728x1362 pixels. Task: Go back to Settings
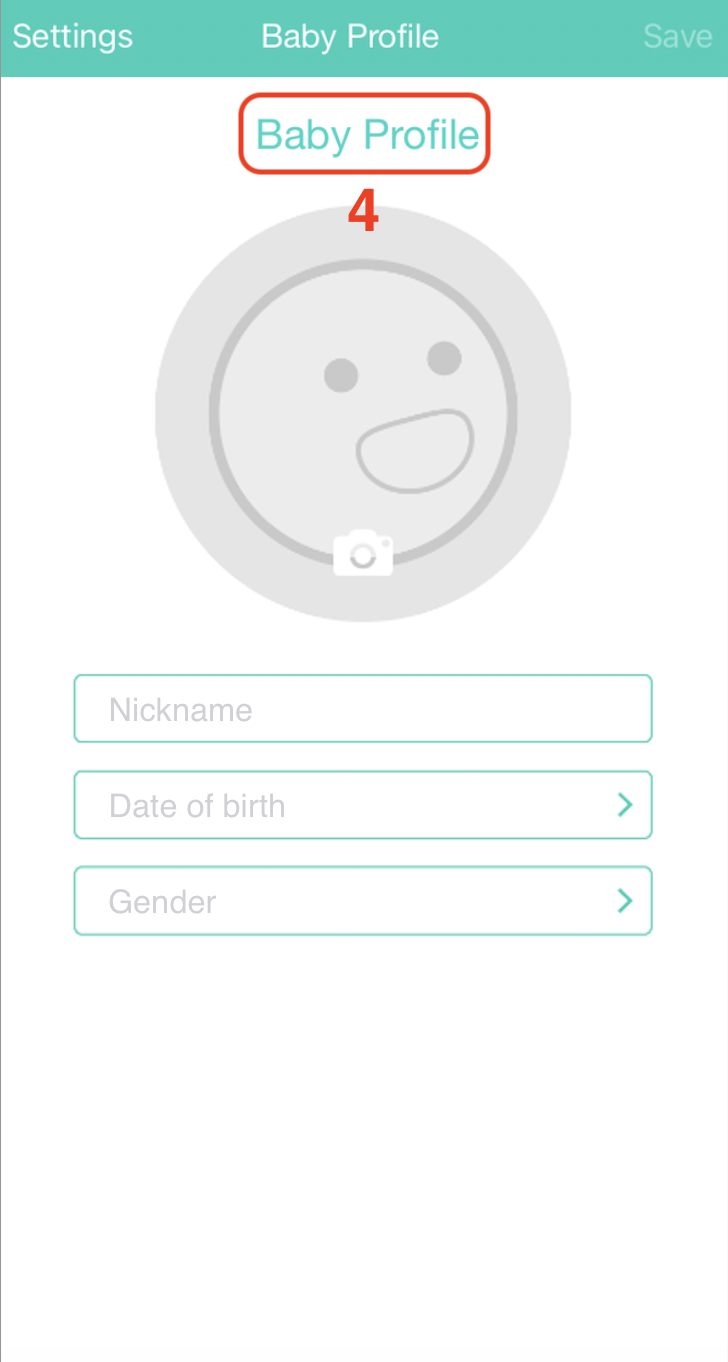pos(72,37)
